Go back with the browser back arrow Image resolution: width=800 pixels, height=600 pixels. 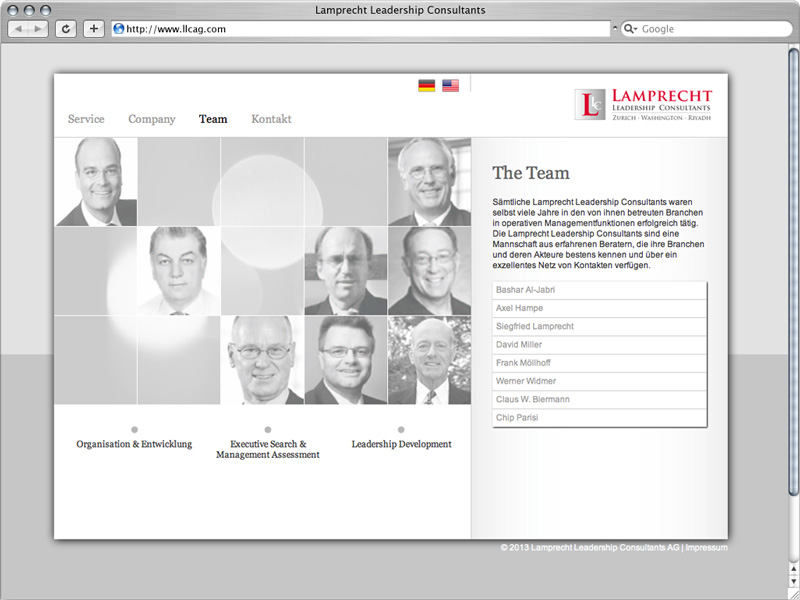click(x=19, y=29)
